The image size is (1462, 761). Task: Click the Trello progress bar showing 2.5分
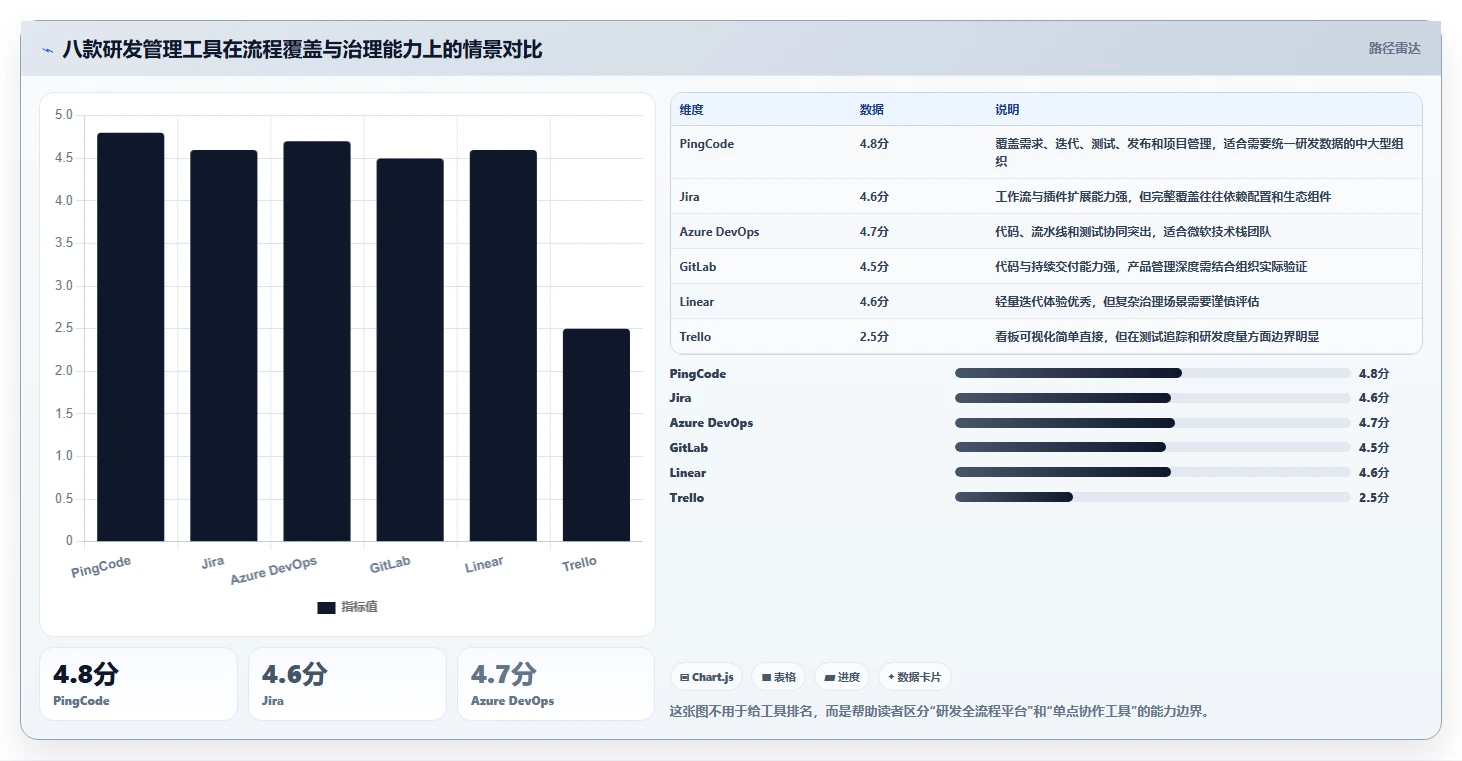click(x=1153, y=497)
